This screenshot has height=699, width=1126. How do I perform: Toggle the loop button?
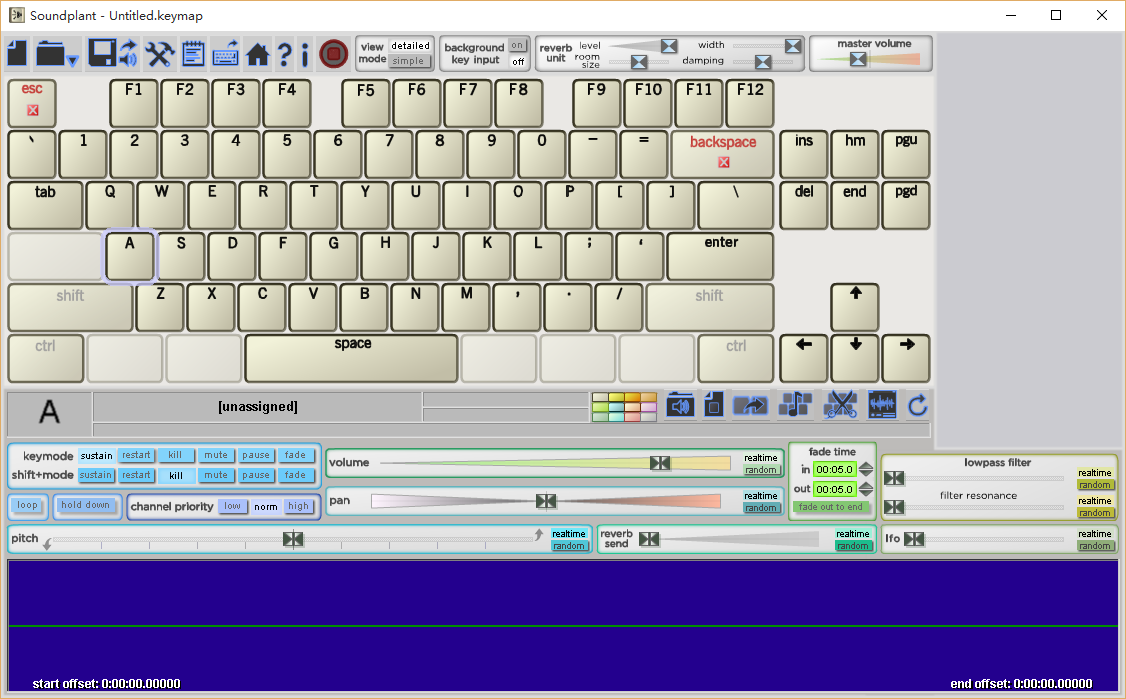27,506
